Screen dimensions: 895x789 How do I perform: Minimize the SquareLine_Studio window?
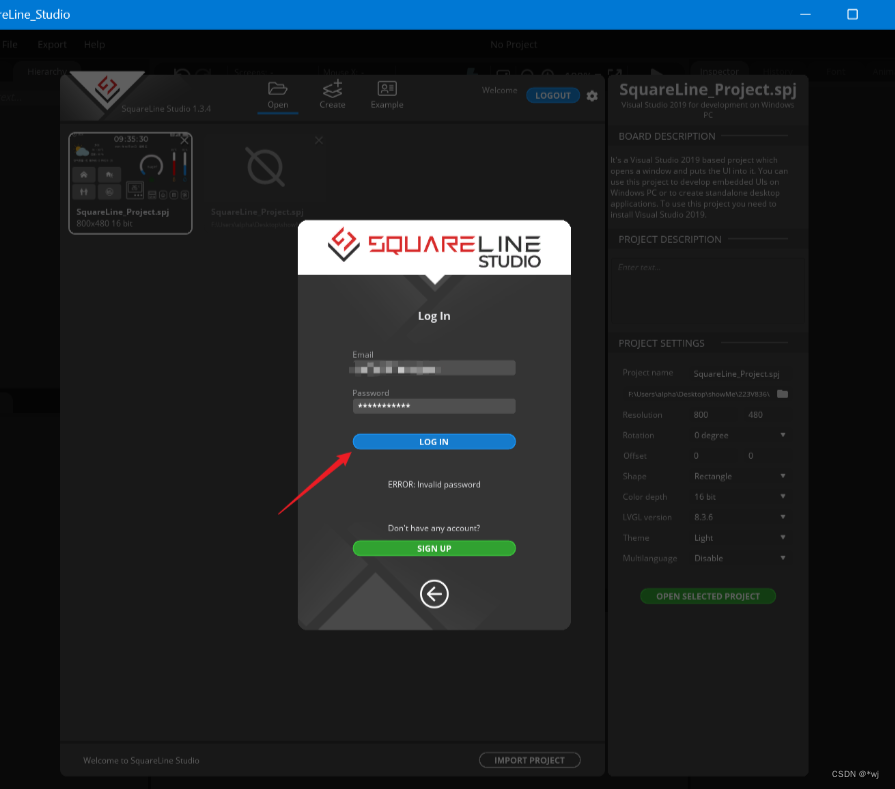click(x=805, y=14)
